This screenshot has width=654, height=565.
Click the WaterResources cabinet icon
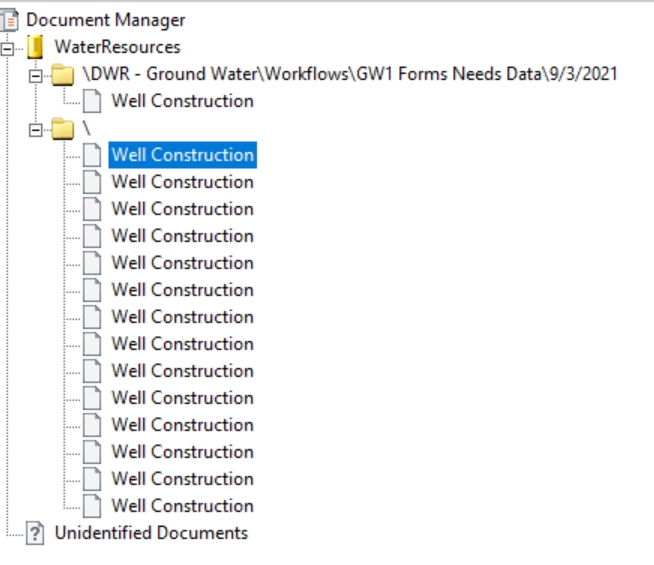point(36,47)
